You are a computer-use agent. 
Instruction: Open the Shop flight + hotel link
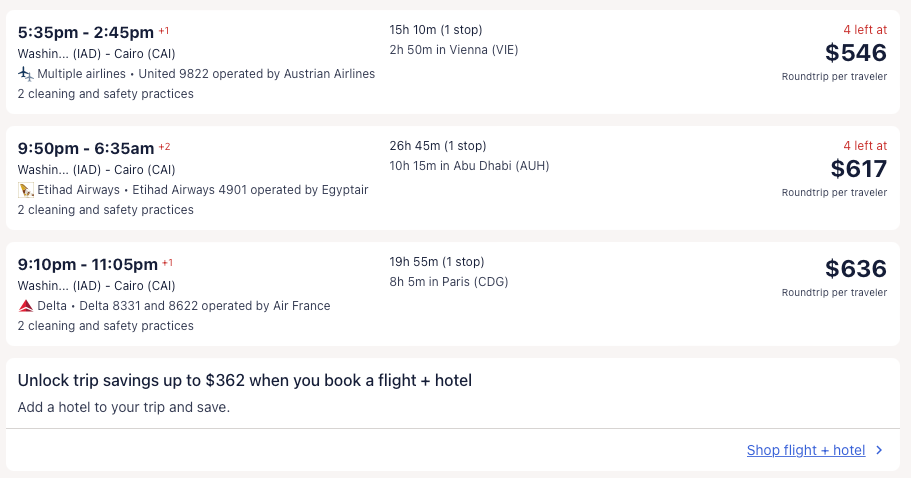805,450
